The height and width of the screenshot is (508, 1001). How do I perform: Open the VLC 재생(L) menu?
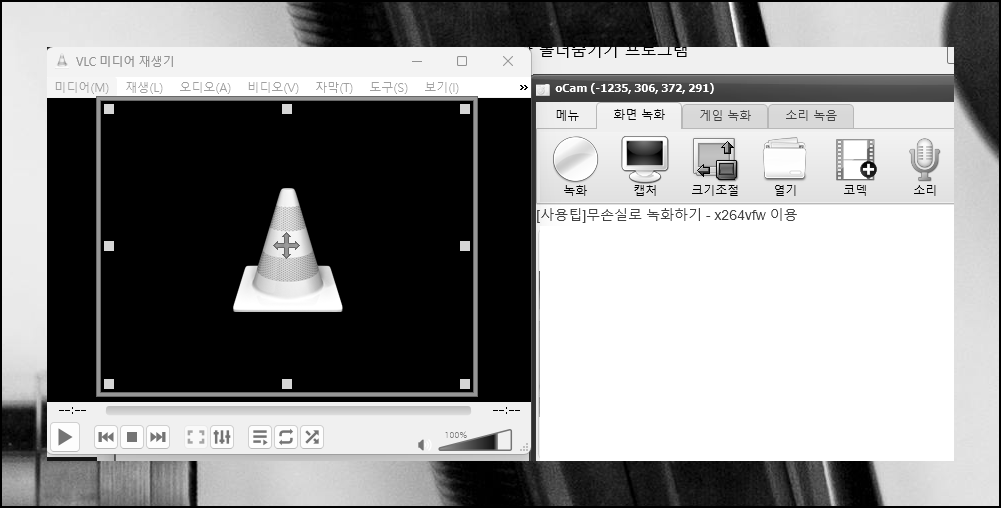point(144,87)
